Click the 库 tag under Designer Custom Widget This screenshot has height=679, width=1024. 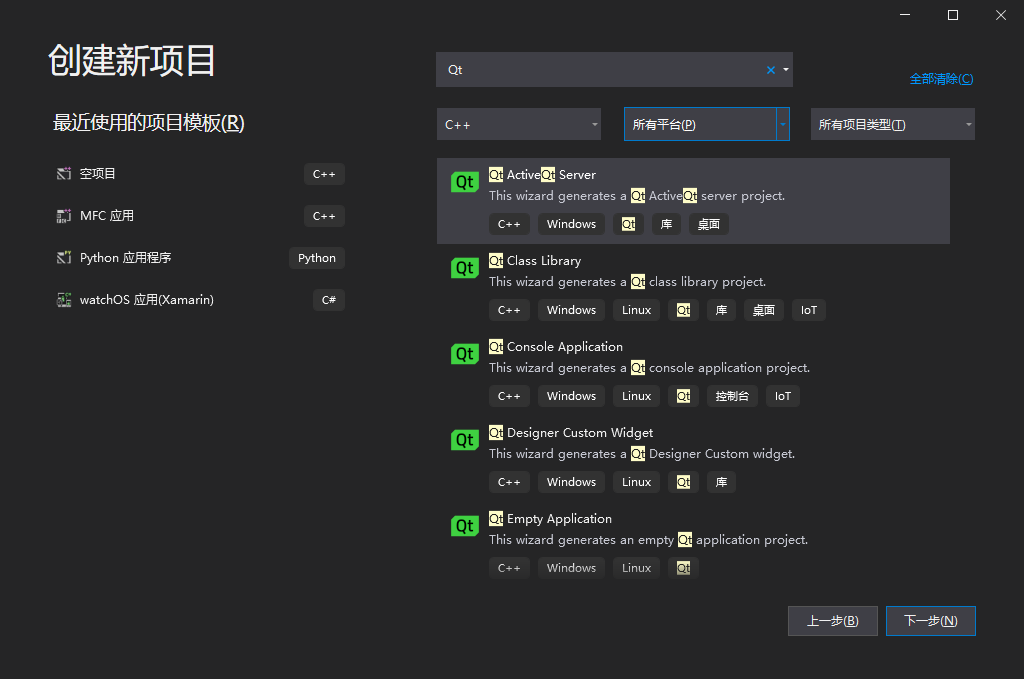[x=721, y=482]
